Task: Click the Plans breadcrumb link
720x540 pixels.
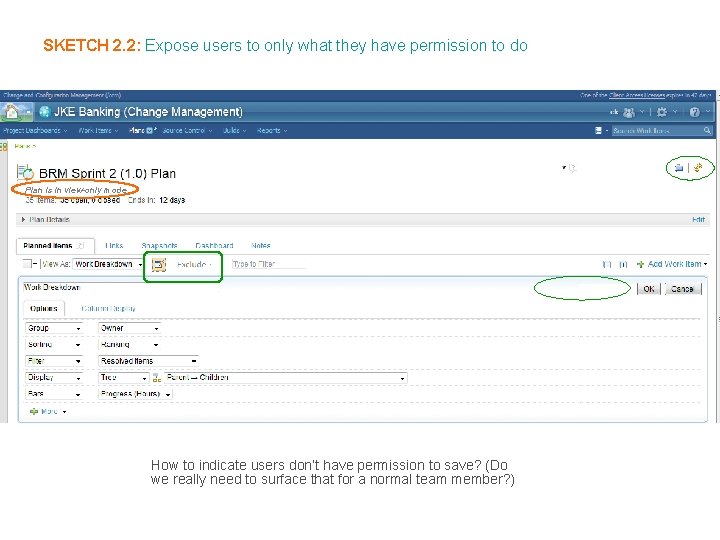Action: click(x=22, y=146)
